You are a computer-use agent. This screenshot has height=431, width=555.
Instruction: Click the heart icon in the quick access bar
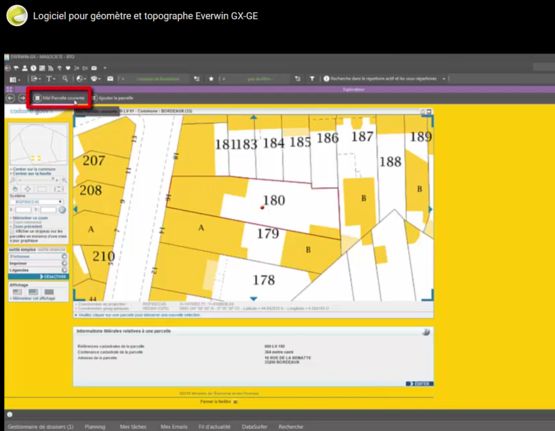click(68, 68)
